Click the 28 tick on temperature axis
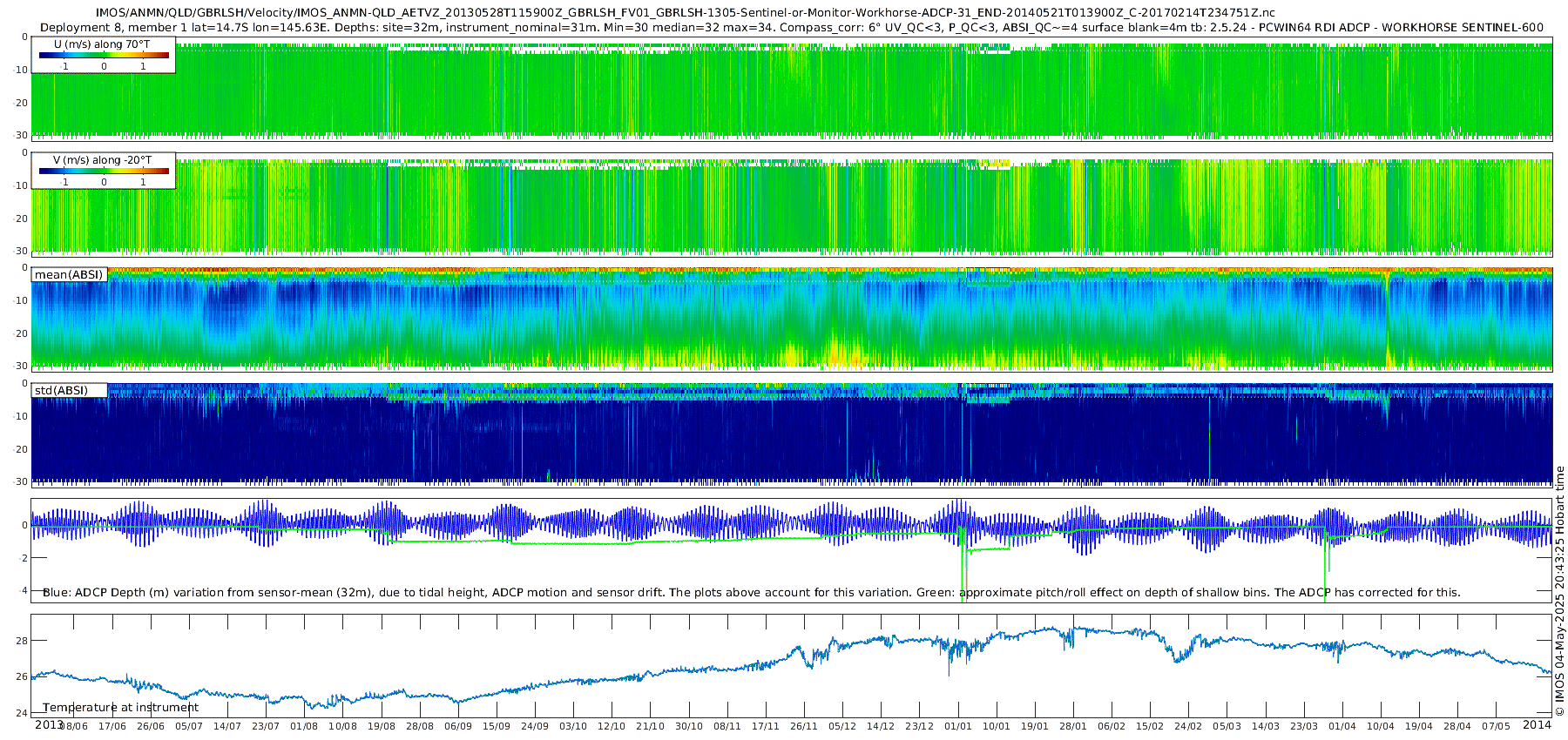This screenshot has height=740, width=1568. [22, 641]
